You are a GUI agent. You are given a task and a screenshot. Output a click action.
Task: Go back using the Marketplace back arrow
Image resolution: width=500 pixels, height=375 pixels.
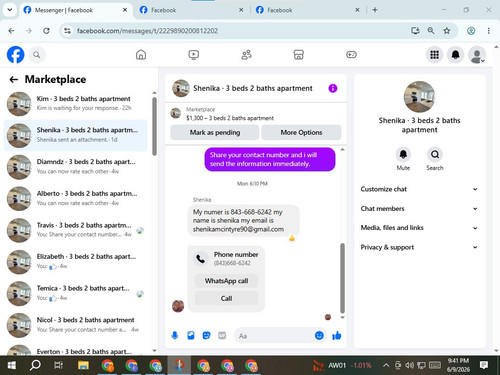tap(14, 79)
